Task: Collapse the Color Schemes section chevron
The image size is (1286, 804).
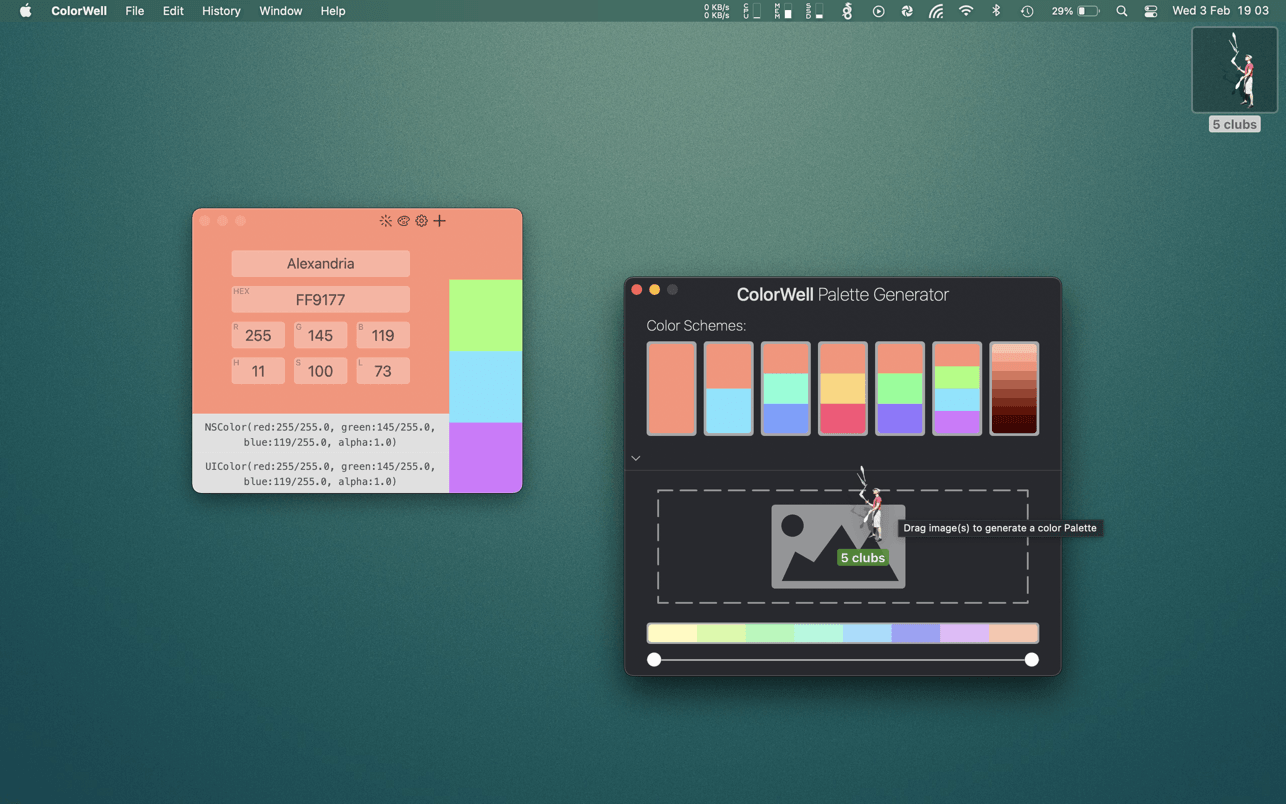Action: point(636,458)
